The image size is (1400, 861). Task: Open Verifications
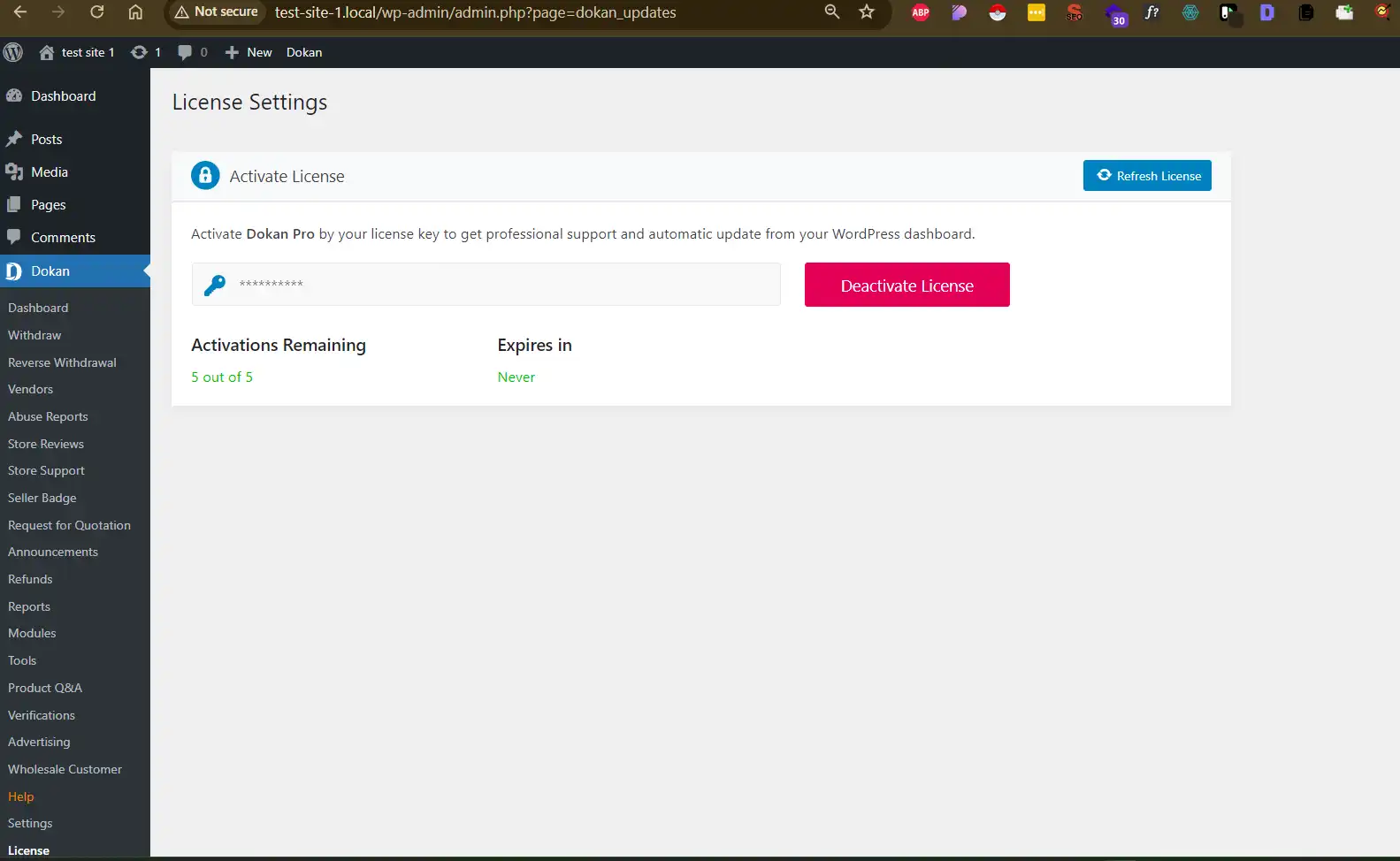(42, 715)
